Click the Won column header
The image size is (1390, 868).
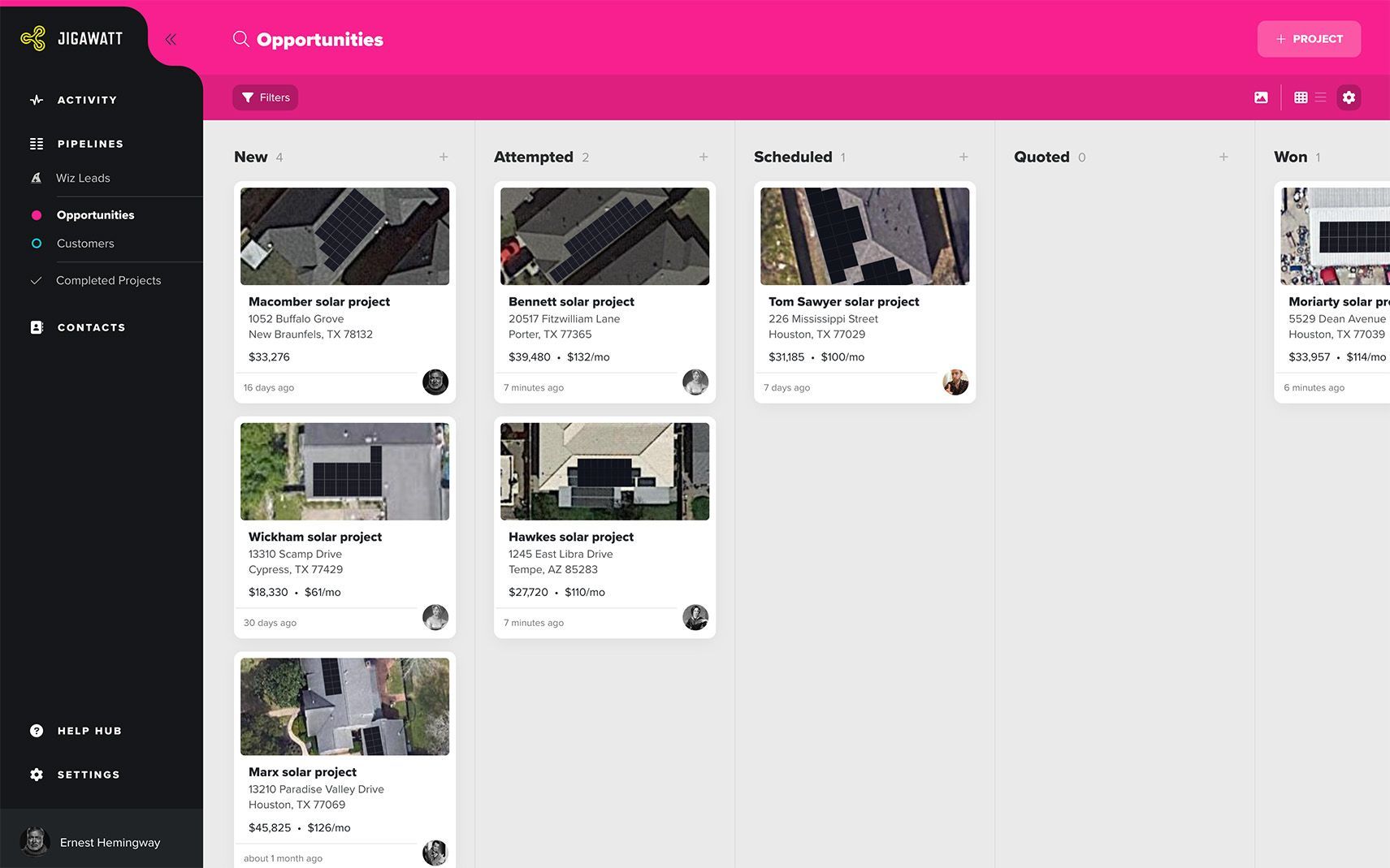(x=1290, y=157)
